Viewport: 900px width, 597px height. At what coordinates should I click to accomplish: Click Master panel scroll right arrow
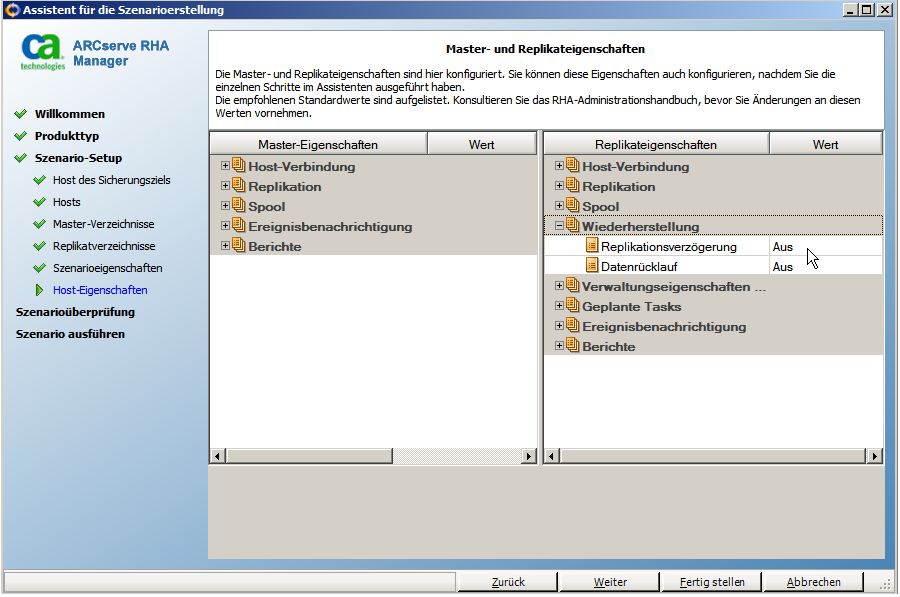529,456
